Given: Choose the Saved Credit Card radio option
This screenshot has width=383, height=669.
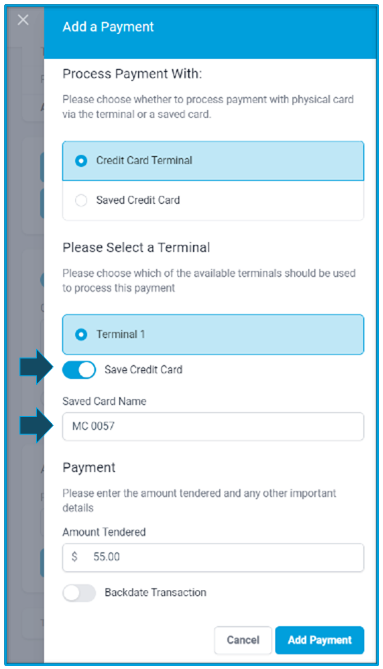Looking at the screenshot, I should pos(81,200).
